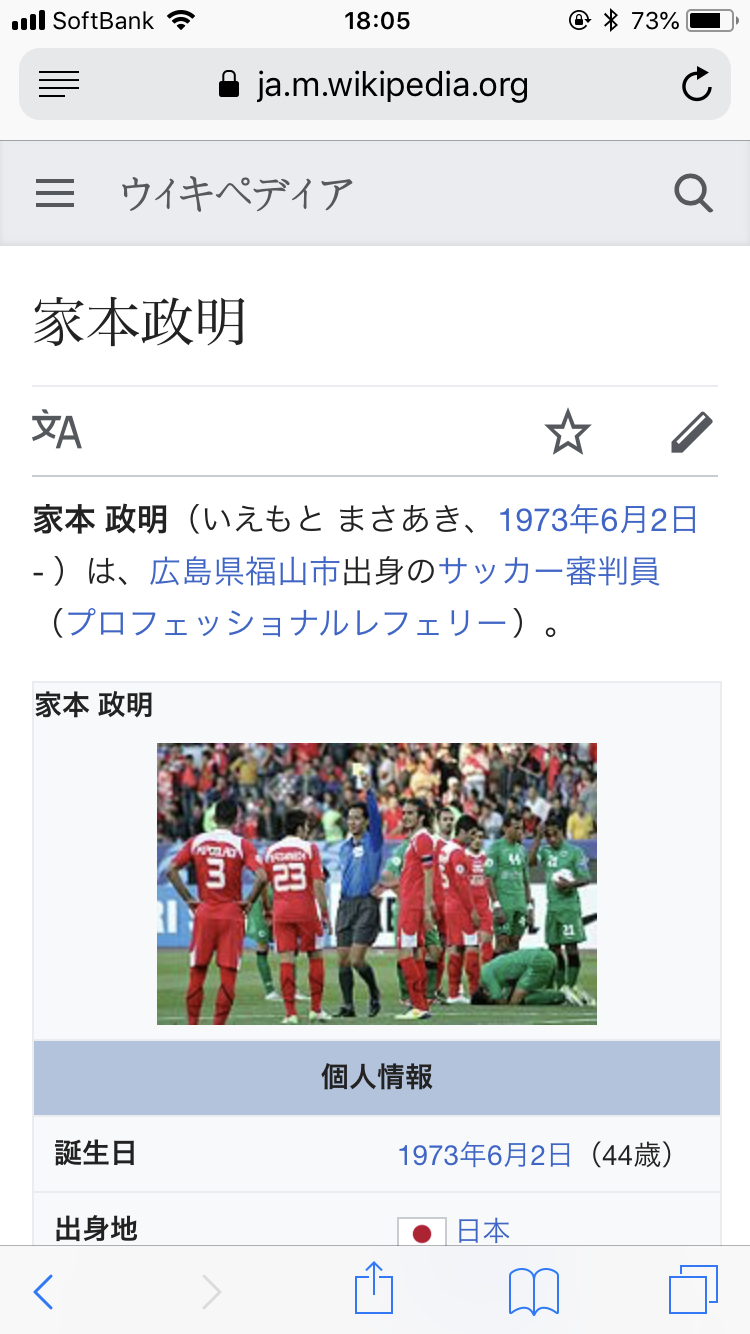Tap the Wikipedia search magnifier icon
The height and width of the screenshot is (1334, 750).
point(693,192)
